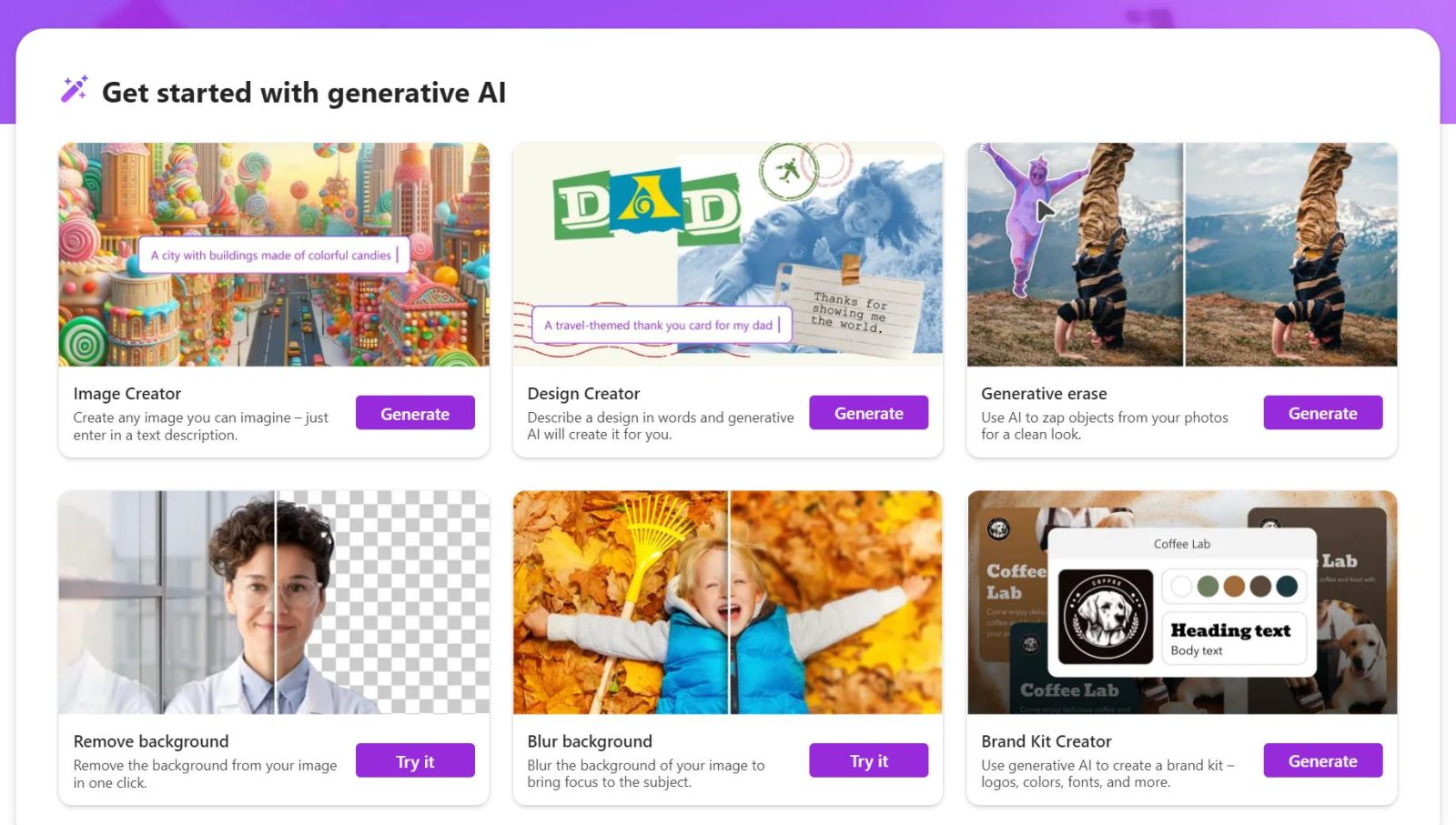Click Generate for Image Creator
1456x825 pixels.
click(415, 413)
